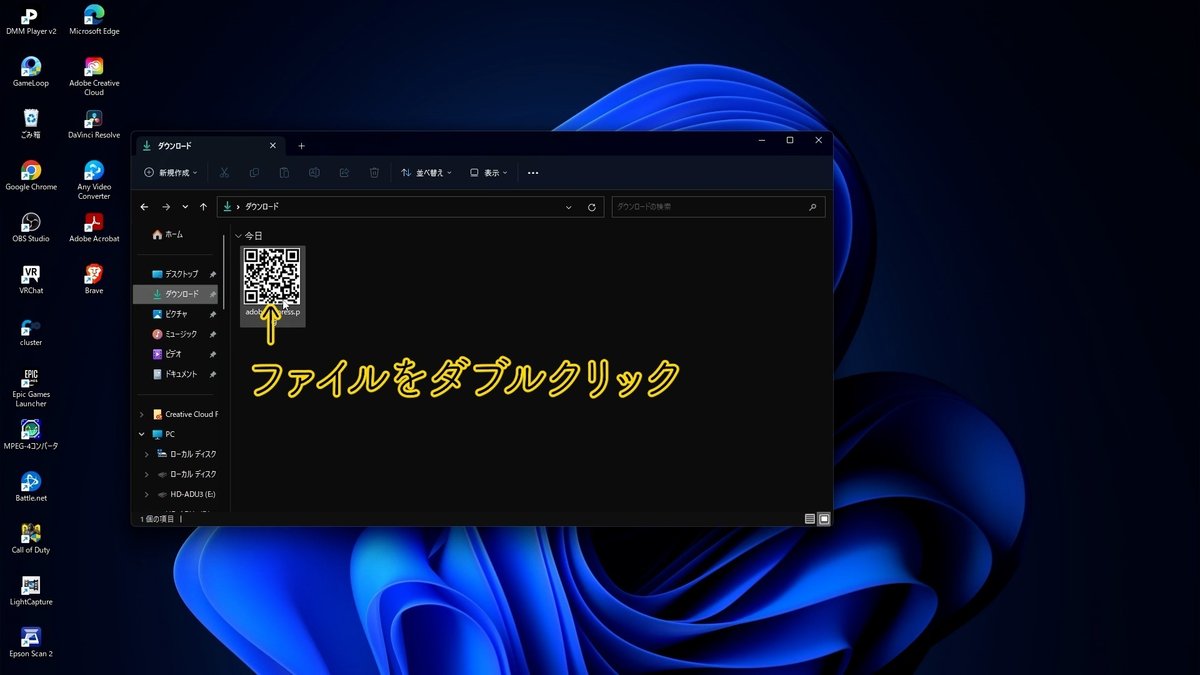
Task: Select Adobe Acrobat desktop icon
Action: (94, 228)
